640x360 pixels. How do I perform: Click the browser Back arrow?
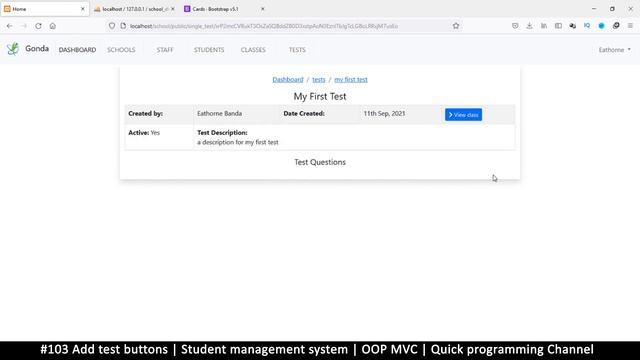click(9, 26)
